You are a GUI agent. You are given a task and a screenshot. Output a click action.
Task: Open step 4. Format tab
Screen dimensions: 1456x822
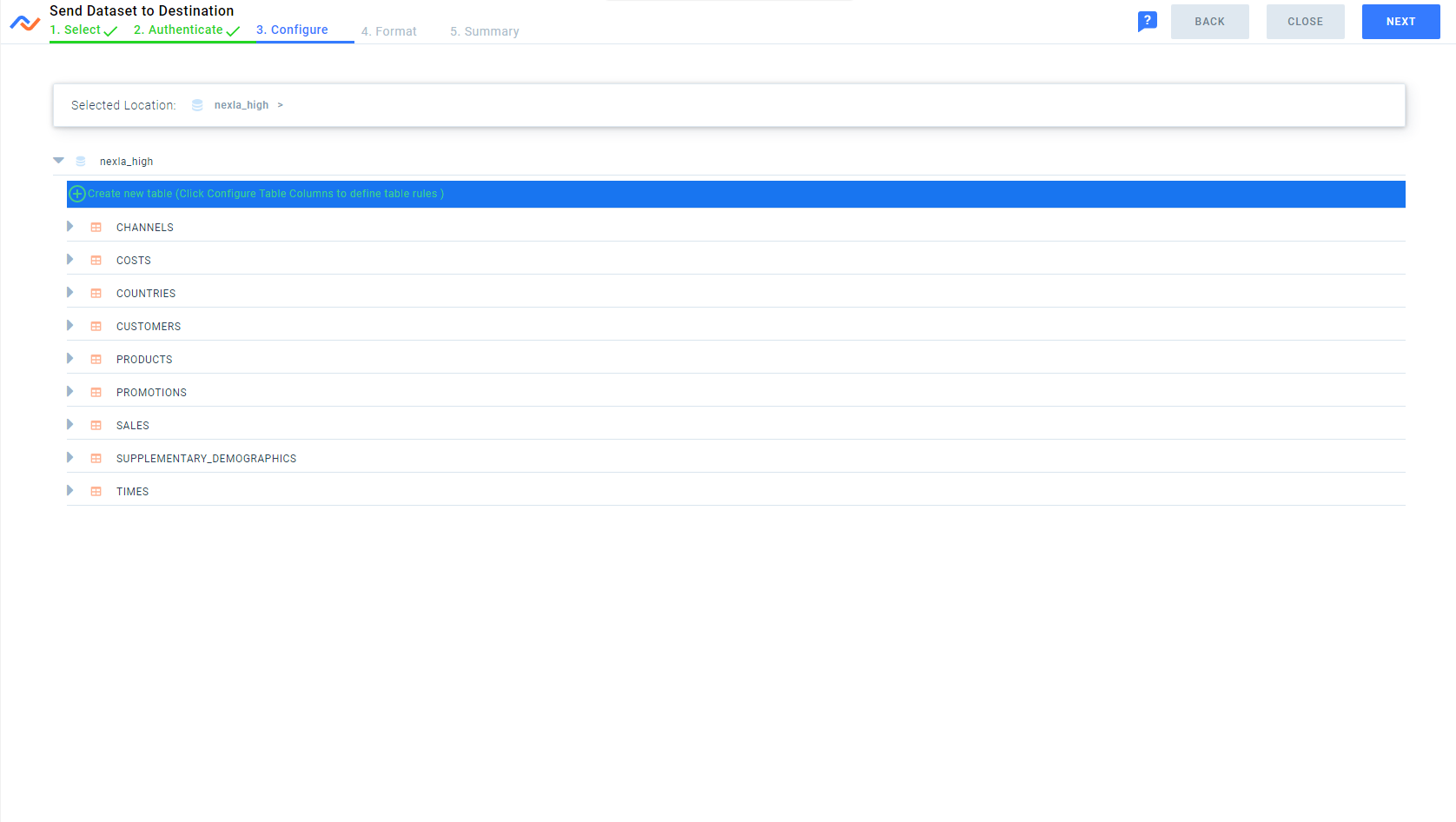[389, 31]
